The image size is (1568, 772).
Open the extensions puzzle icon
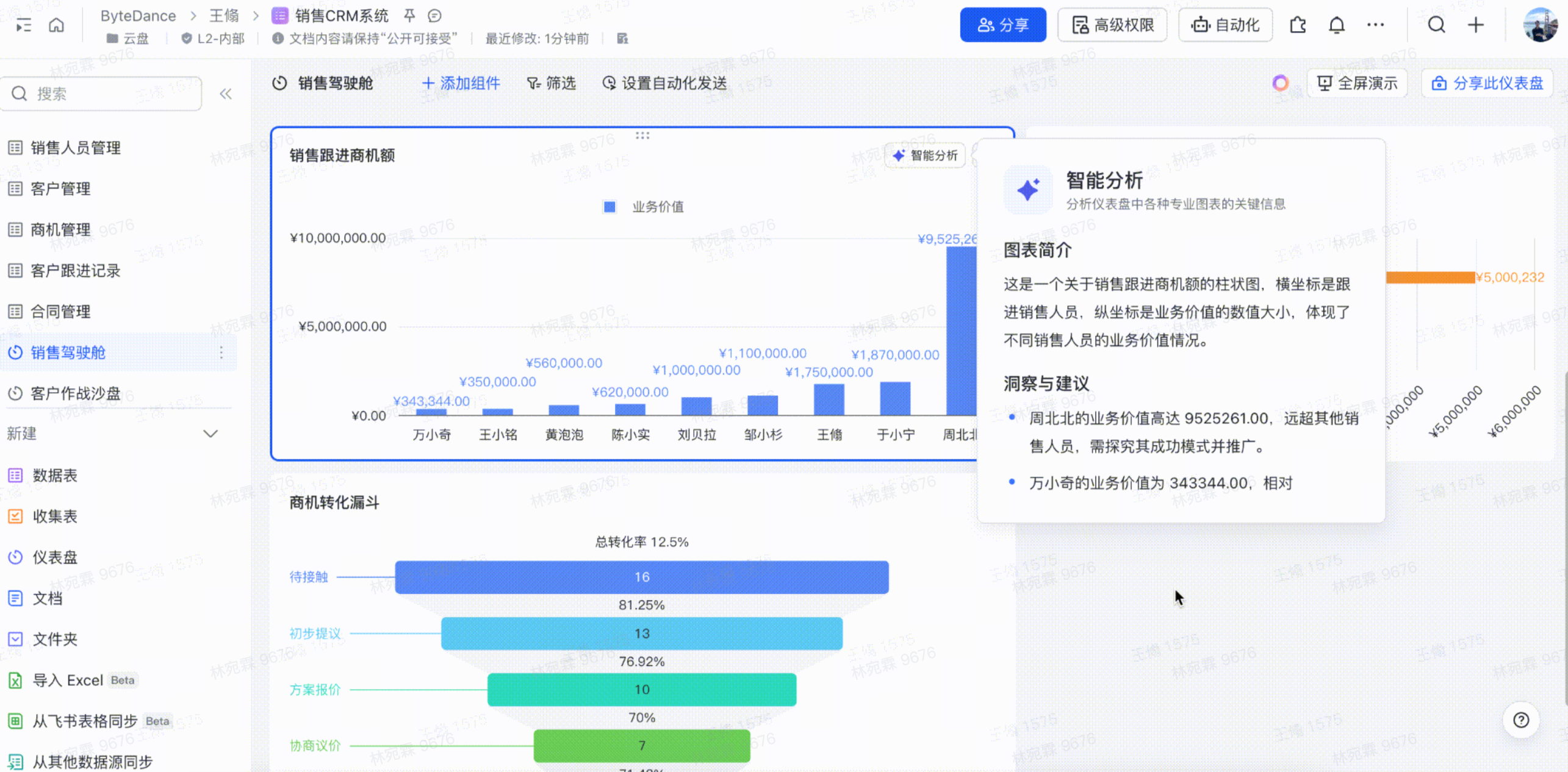click(1297, 25)
